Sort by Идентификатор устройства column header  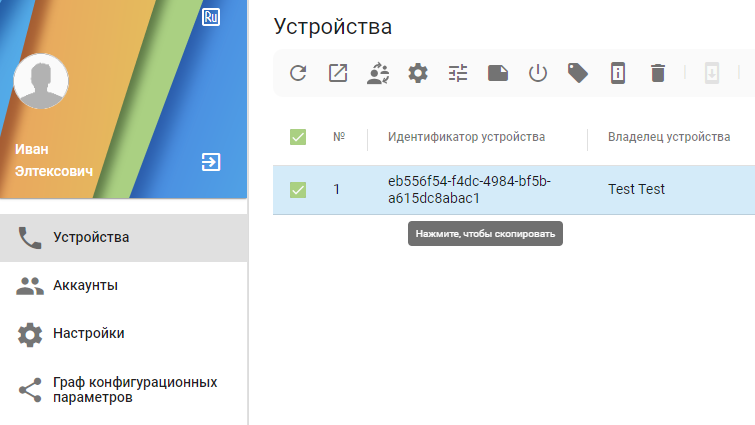point(466,137)
